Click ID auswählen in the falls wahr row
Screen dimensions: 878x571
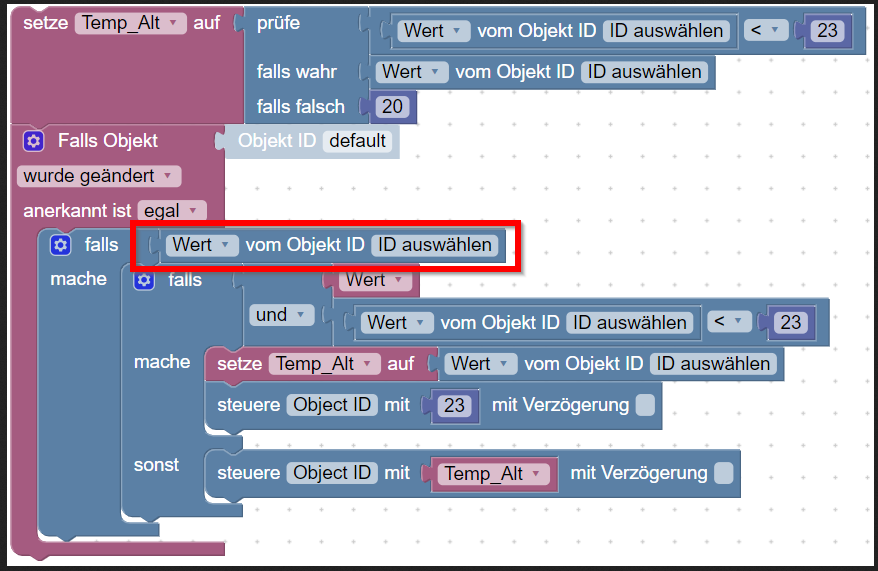(x=644, y=72)
